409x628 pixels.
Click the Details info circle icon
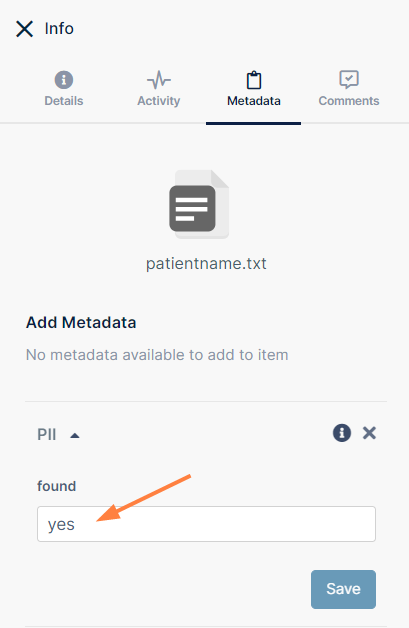[64, 80]
